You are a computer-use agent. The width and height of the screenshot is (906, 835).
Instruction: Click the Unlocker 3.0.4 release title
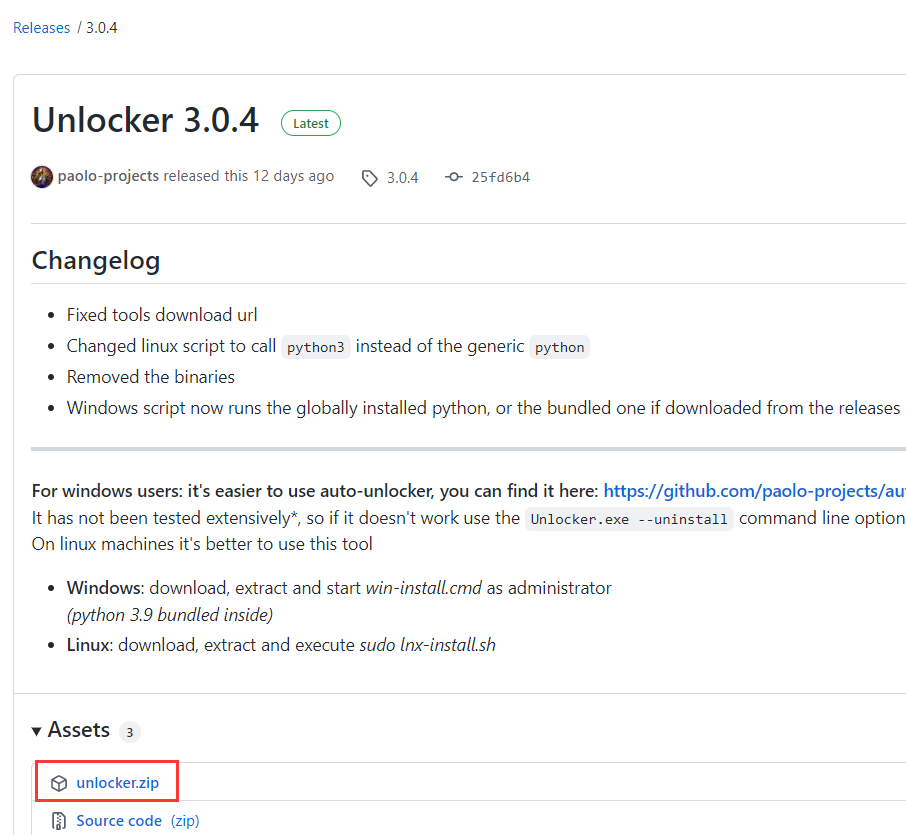[x=145, y=120]
